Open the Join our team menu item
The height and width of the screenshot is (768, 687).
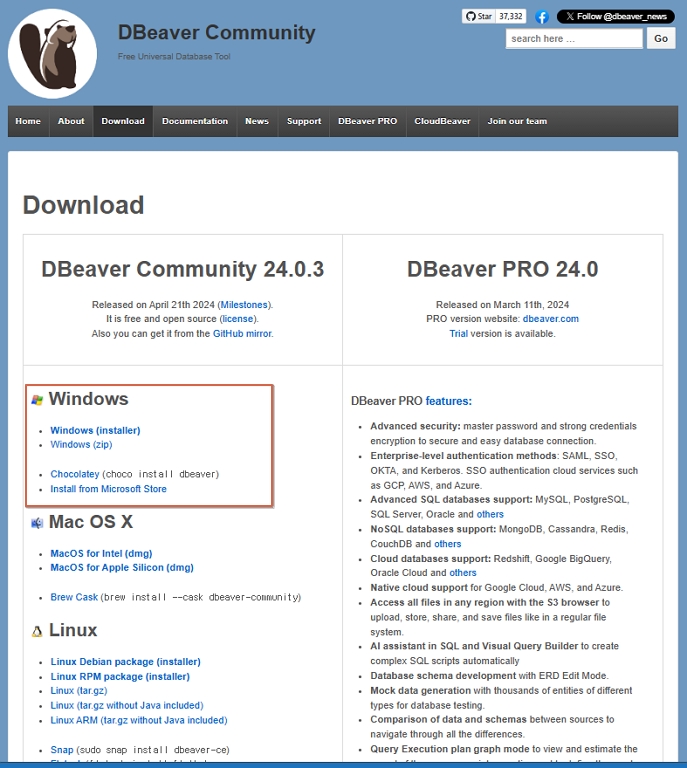coord(517,121)
